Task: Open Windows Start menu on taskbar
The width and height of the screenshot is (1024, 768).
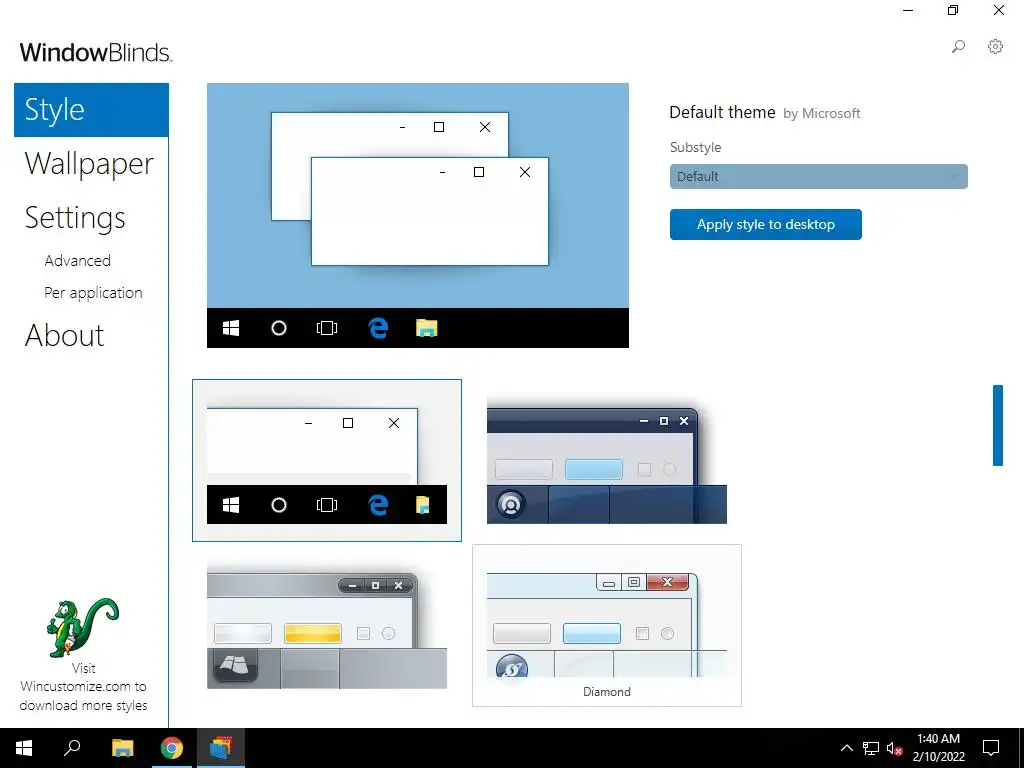Action: pyautogui.click(x=24, y=748)
